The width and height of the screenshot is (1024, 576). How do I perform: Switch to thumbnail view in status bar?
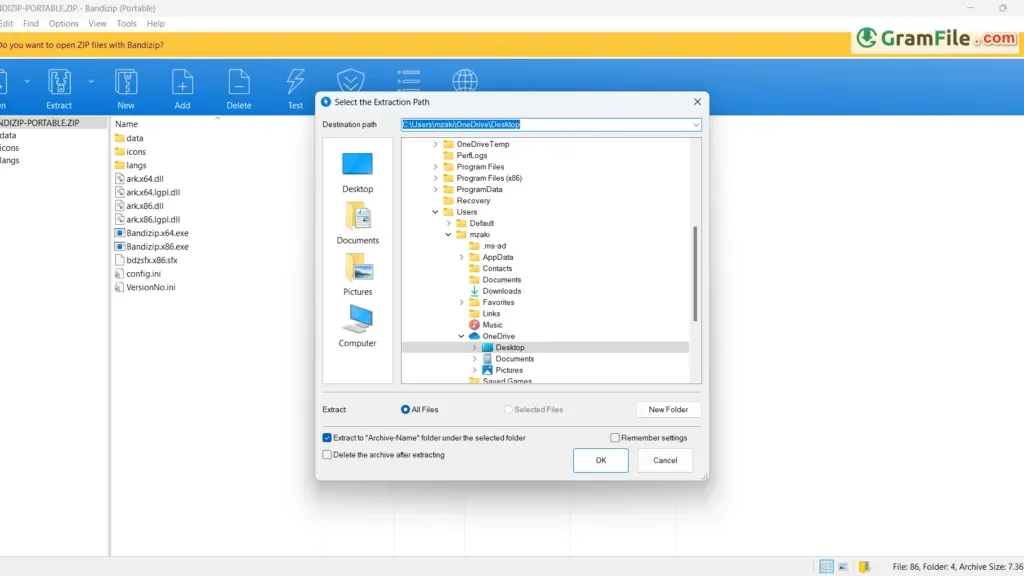843,566
